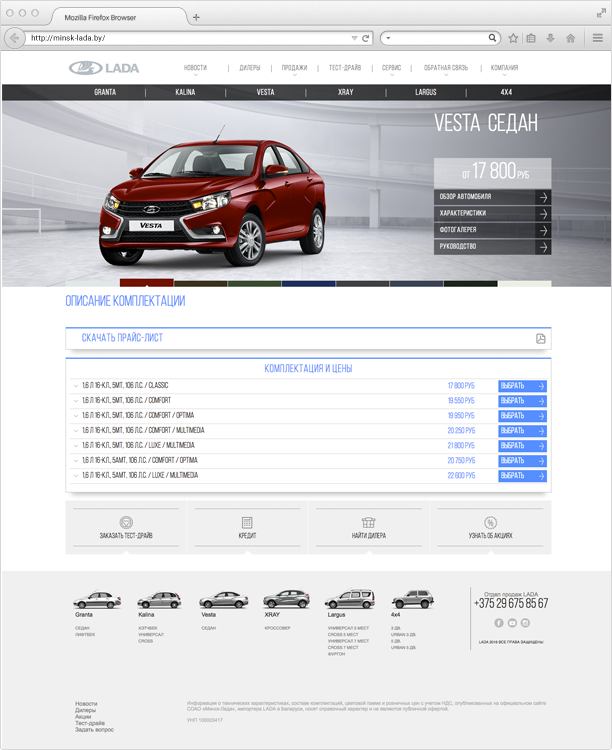Expand the 5AMT Luxe / Multimedia row chevron

click(x=76, y=475)
